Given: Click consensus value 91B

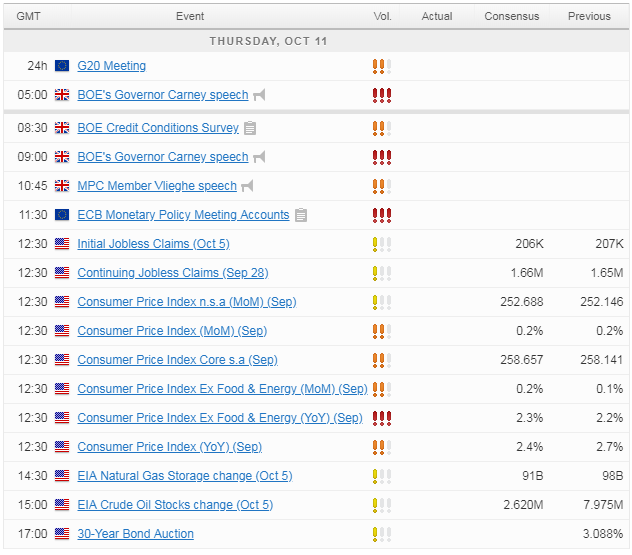Looking at the screenshot, I should point(532,476).
